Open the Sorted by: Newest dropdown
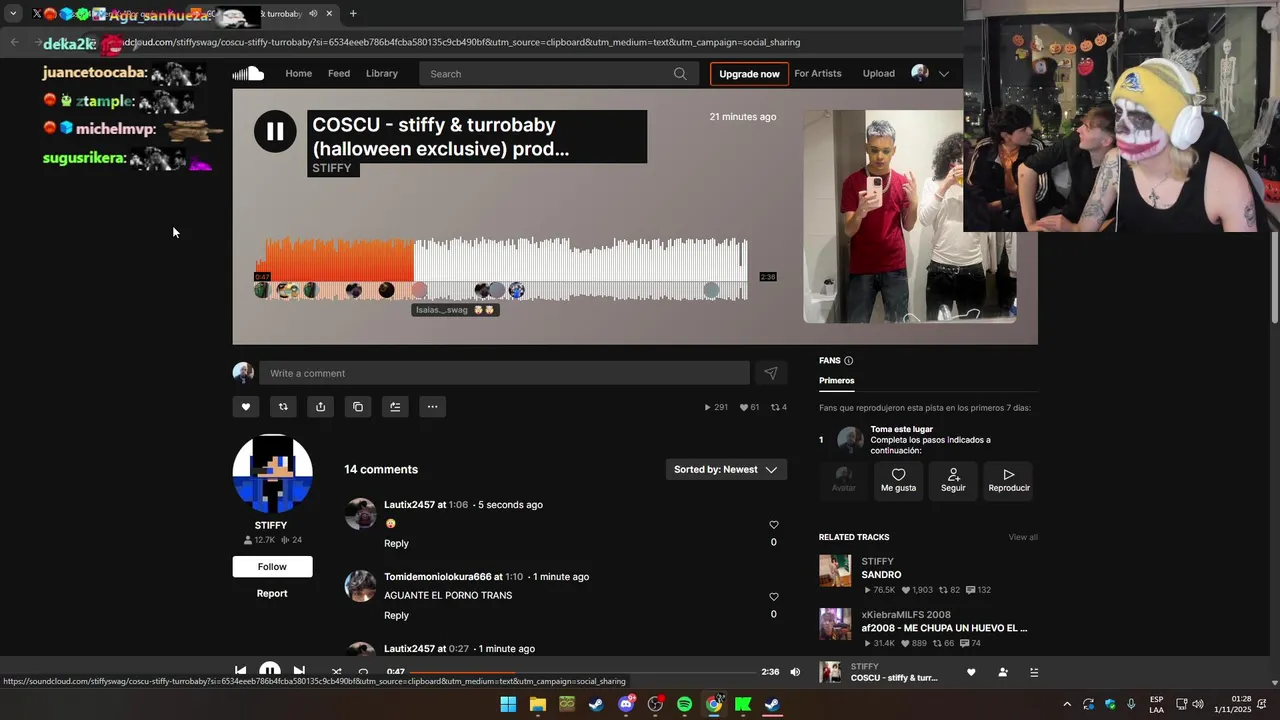Image resolution: width=1280 pixels, height=720 pixels. tap(726, 470)
